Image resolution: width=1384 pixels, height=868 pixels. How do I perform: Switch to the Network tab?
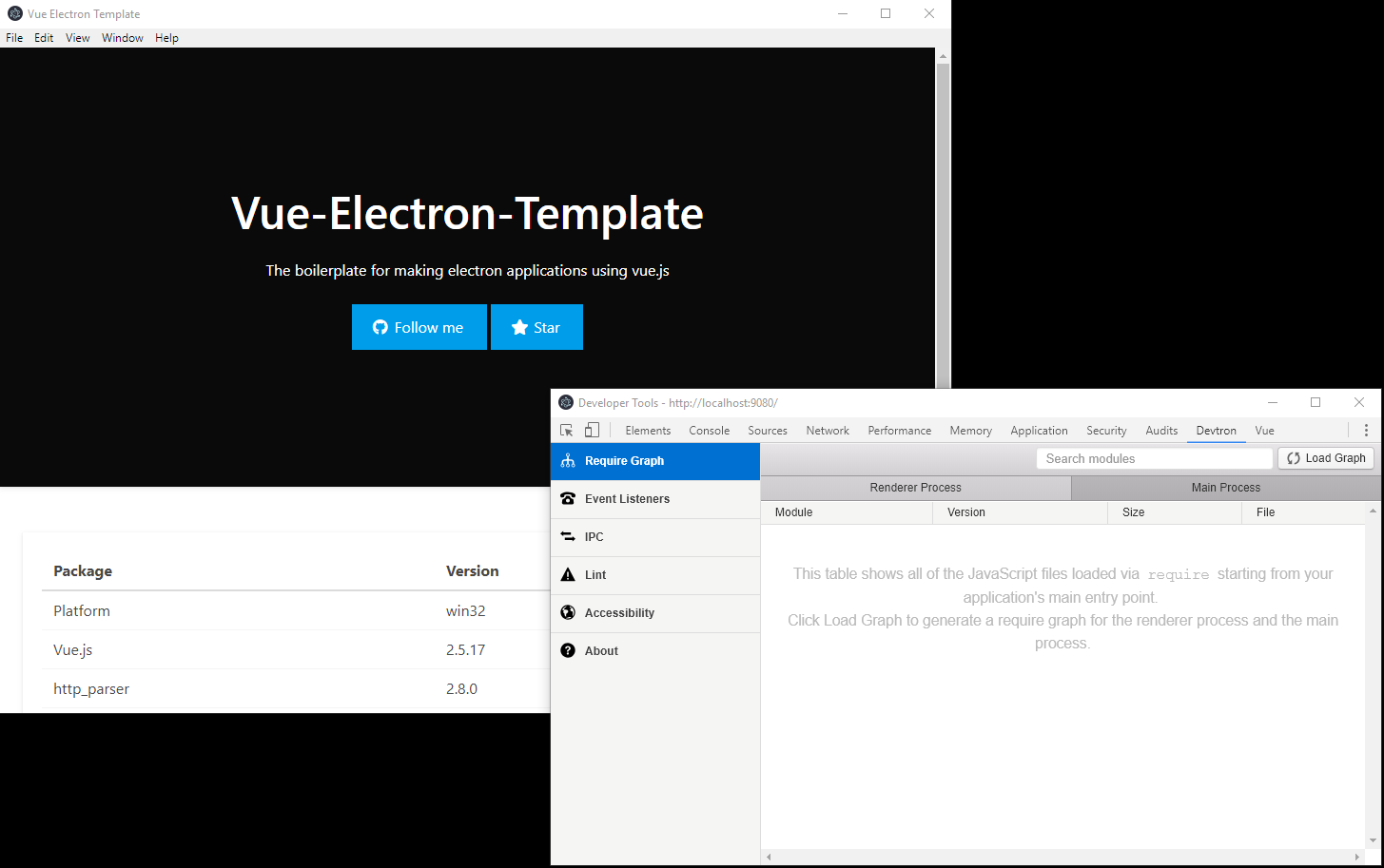[828, 431]
